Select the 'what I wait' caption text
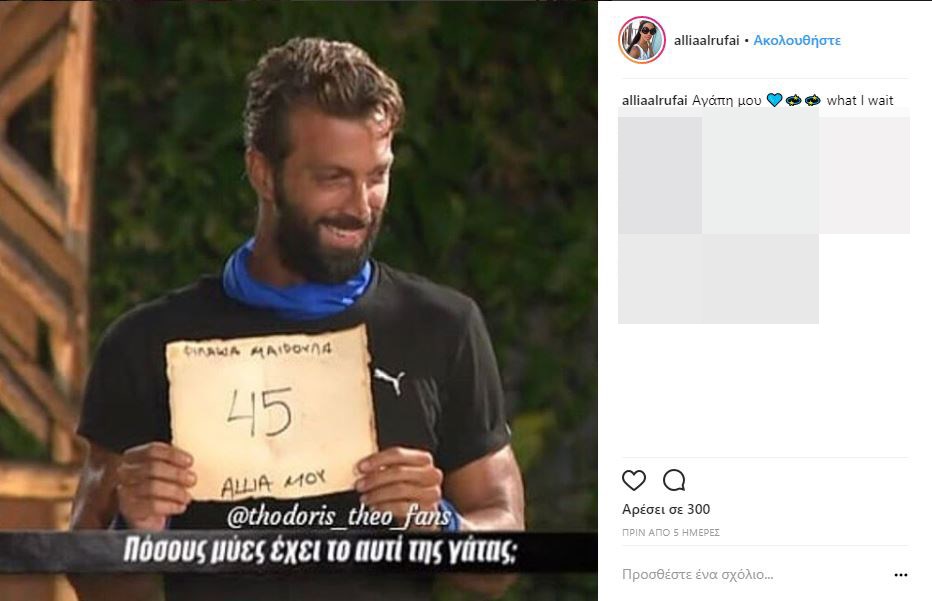 point(859,100)
